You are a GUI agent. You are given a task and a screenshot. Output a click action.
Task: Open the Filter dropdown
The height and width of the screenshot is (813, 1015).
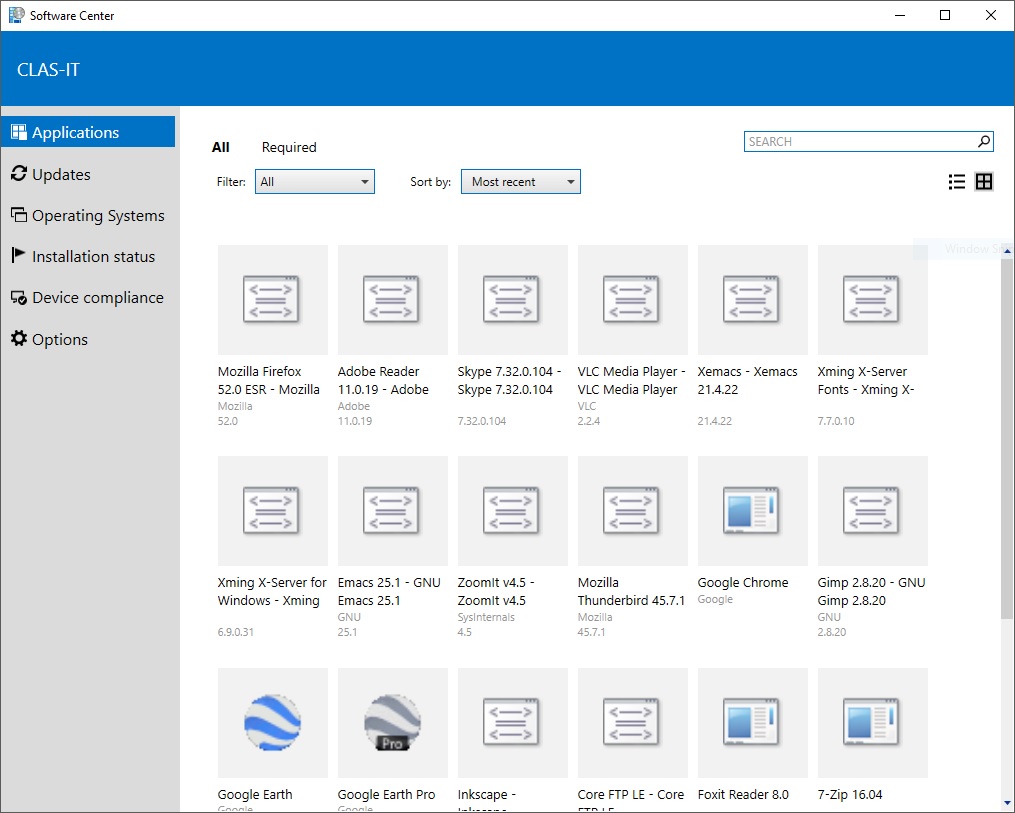click(314, 181)
